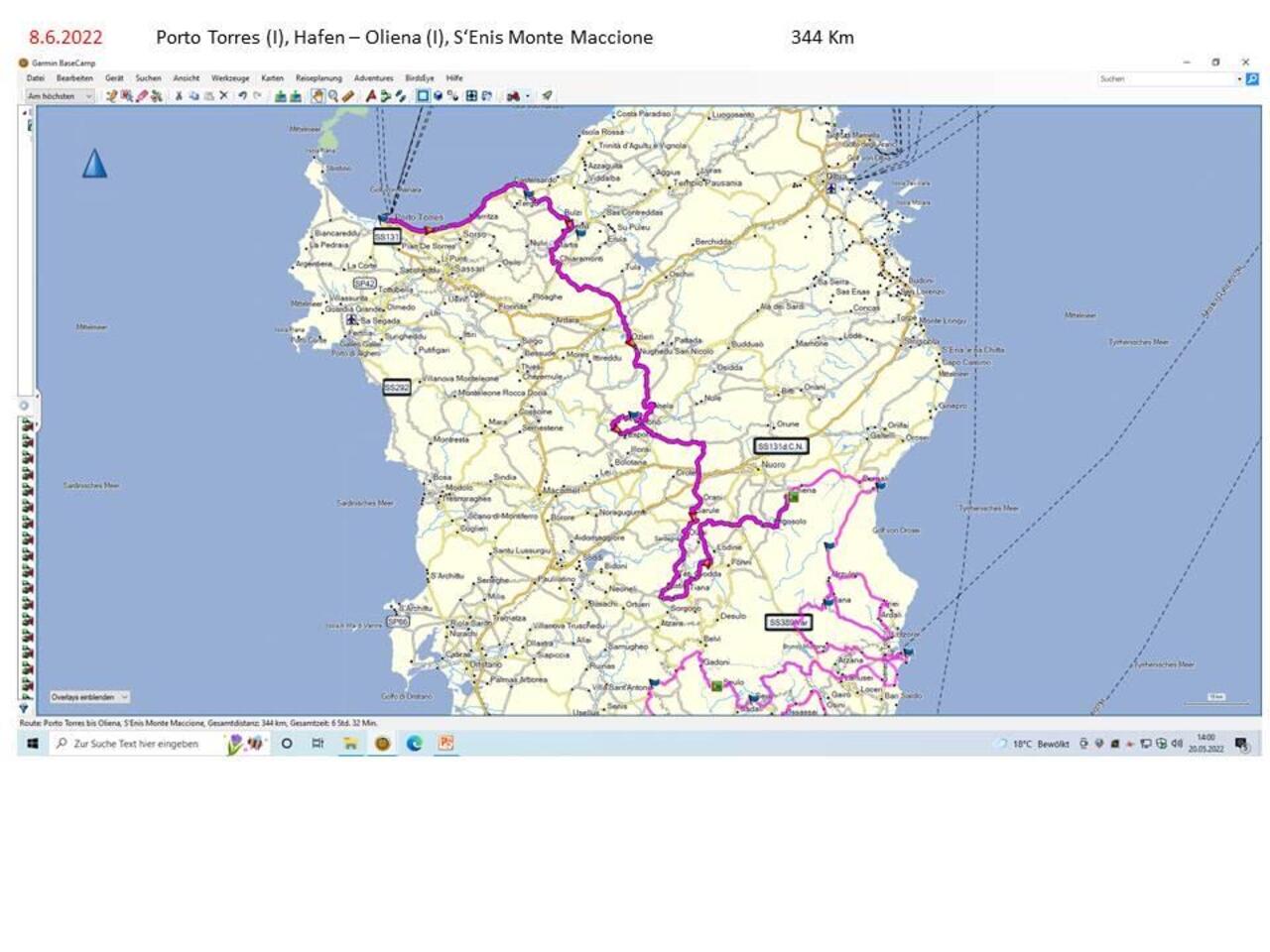Click the delete X toolbar icon

(x=223, y=96)
